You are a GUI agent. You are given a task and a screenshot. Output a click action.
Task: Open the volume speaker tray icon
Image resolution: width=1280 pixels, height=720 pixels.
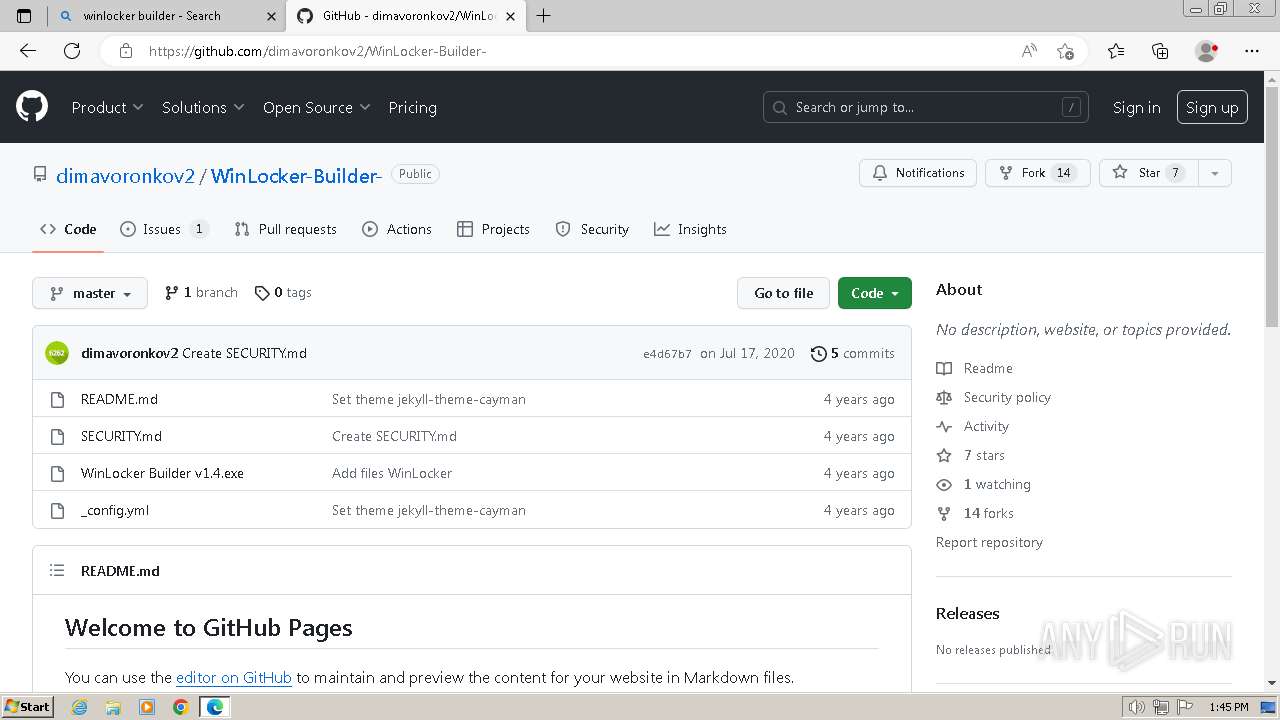1136,707
